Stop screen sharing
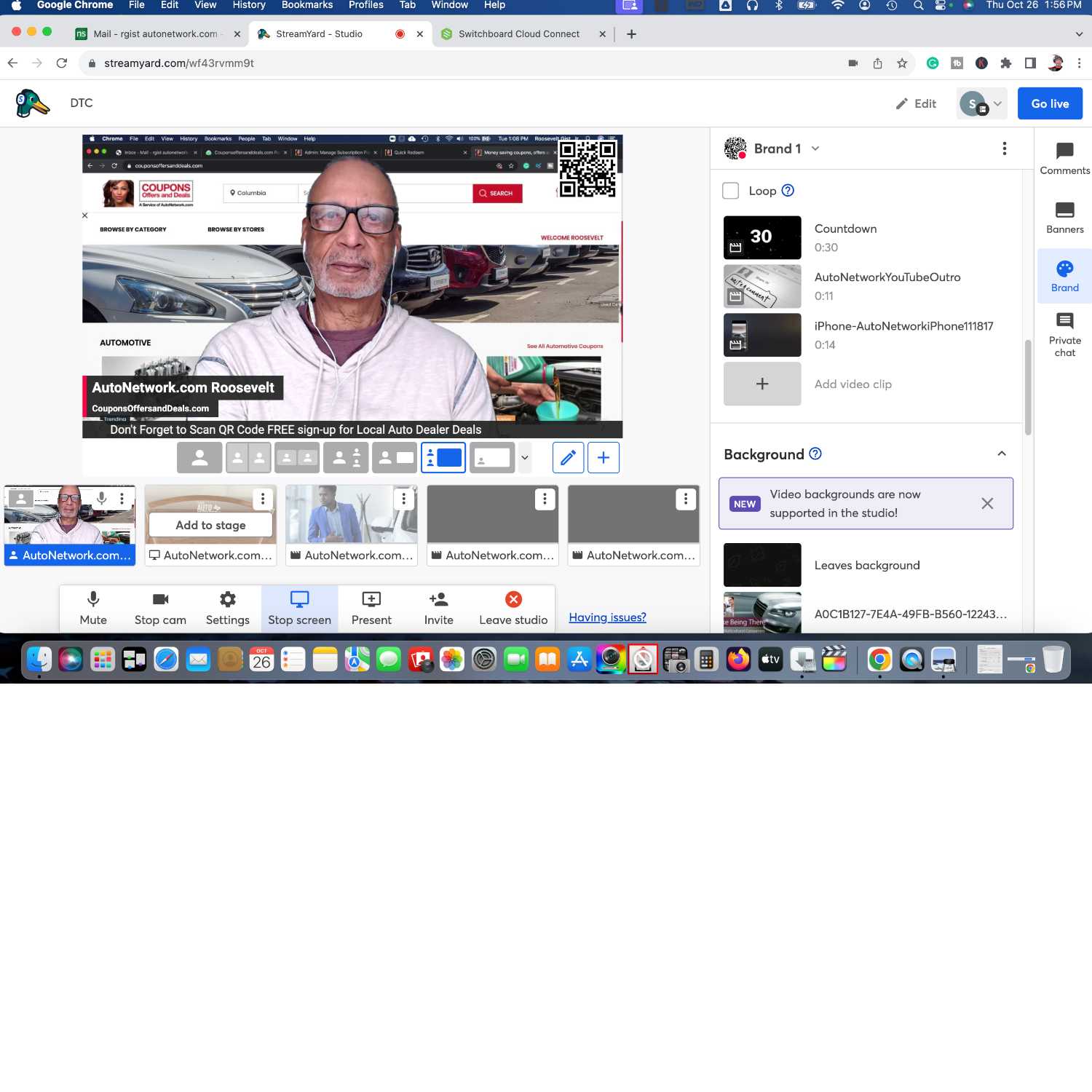 pyautogui.click(x=299, y=609)
